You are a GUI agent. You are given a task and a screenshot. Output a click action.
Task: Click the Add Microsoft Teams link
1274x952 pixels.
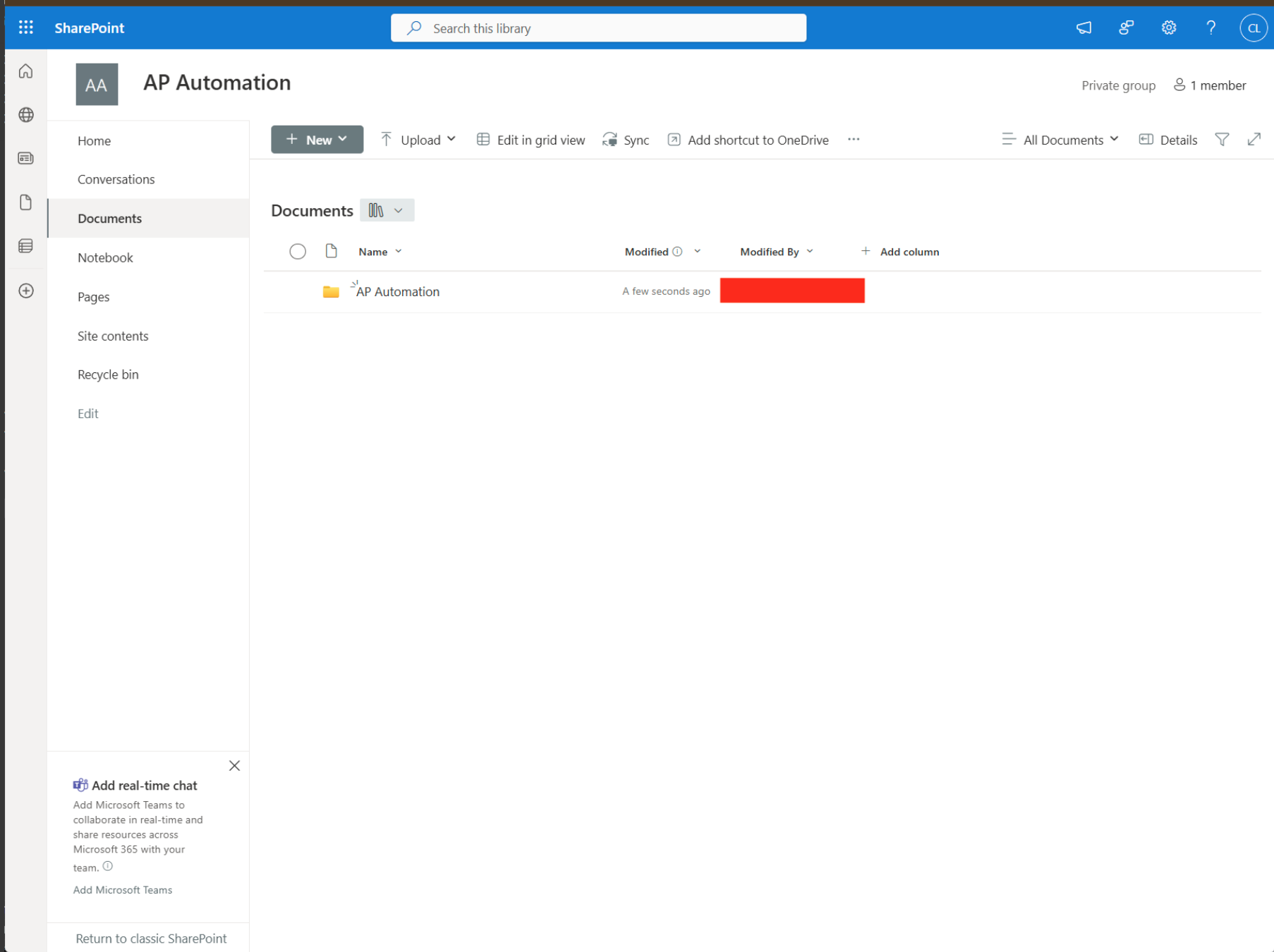(123, 890)
